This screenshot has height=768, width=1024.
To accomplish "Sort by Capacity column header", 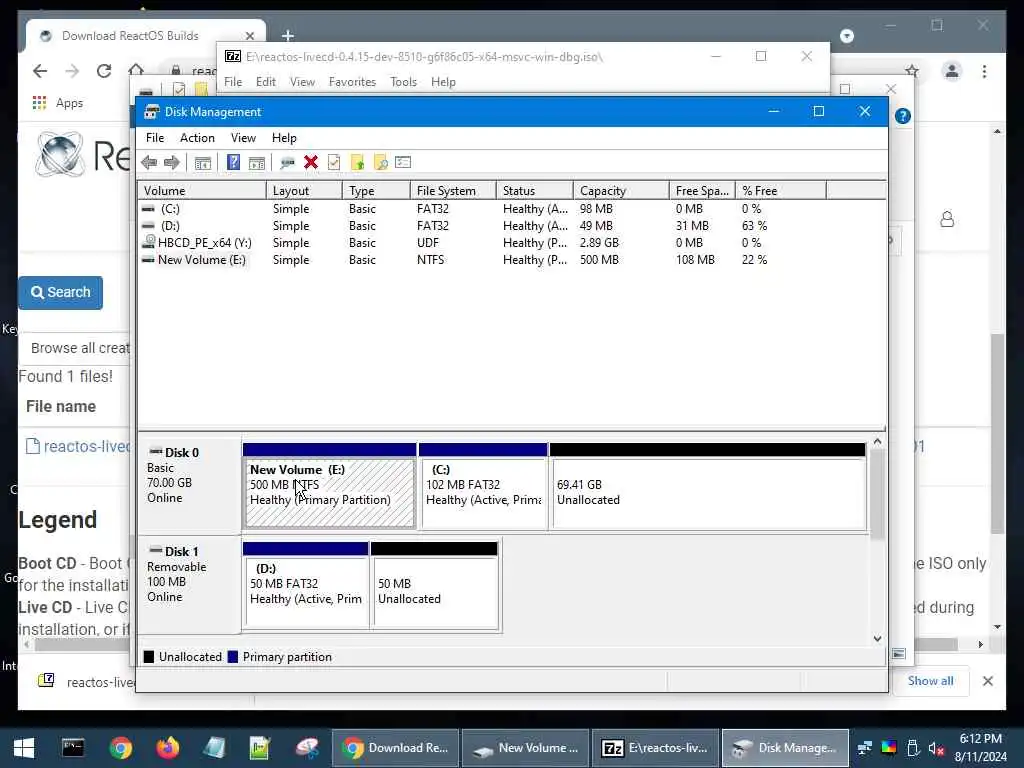I will click(x=621, y=191).
